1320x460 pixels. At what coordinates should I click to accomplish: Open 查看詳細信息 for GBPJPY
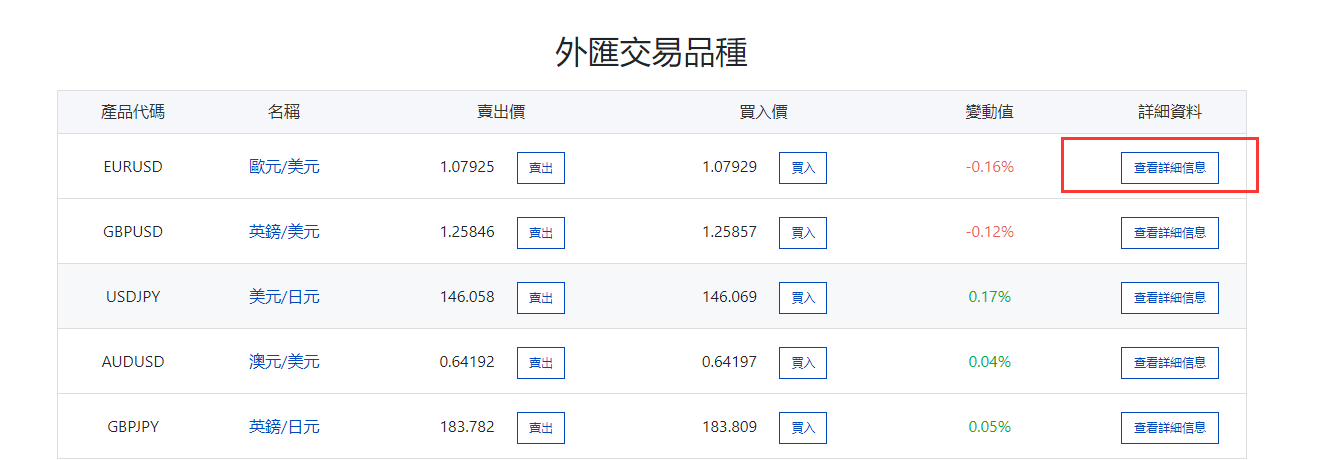1169,428
